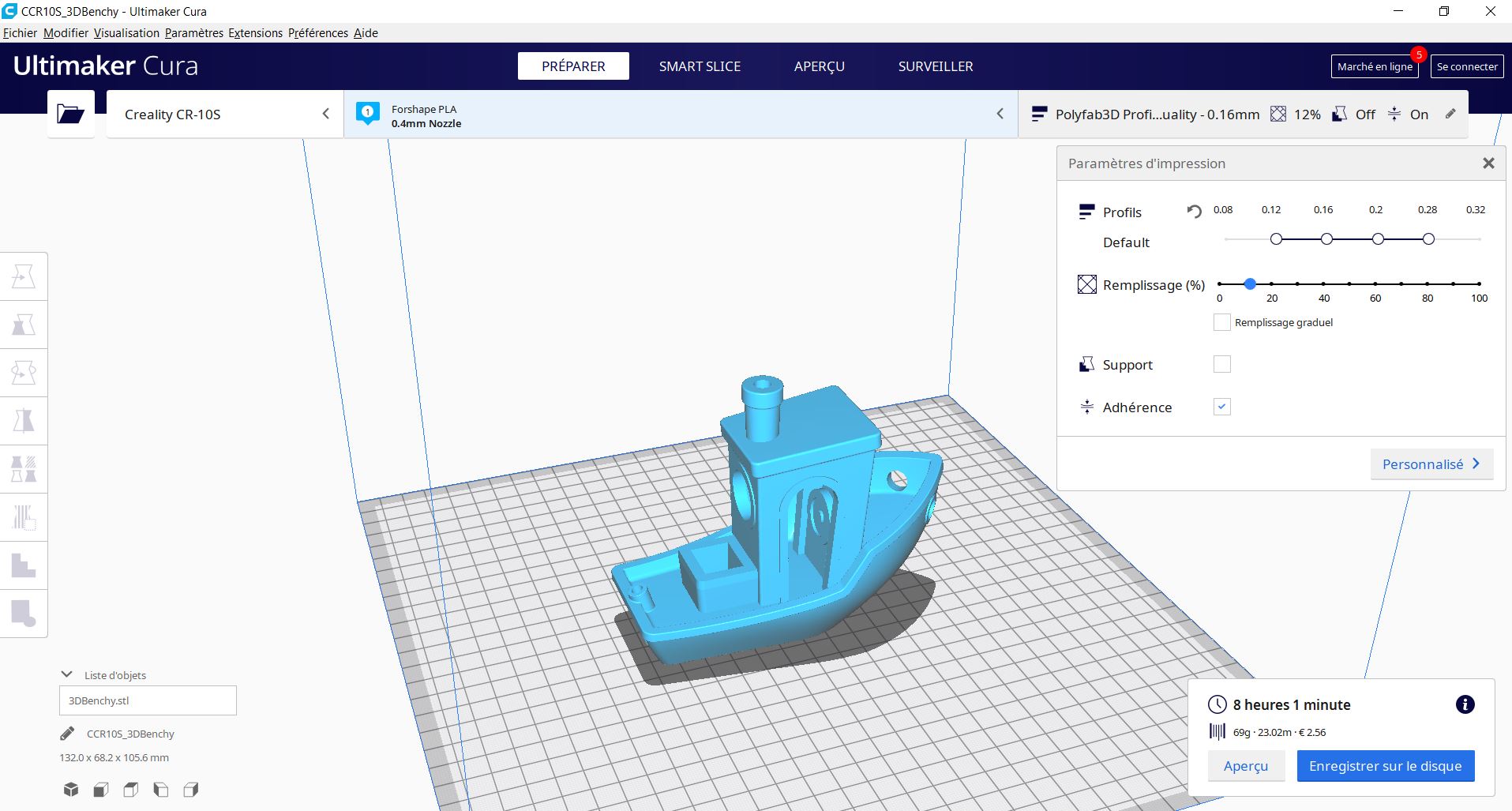Open the Per Model Settings tool
Viewport: 1512px width, 811px height.
[x=24, y=469]
